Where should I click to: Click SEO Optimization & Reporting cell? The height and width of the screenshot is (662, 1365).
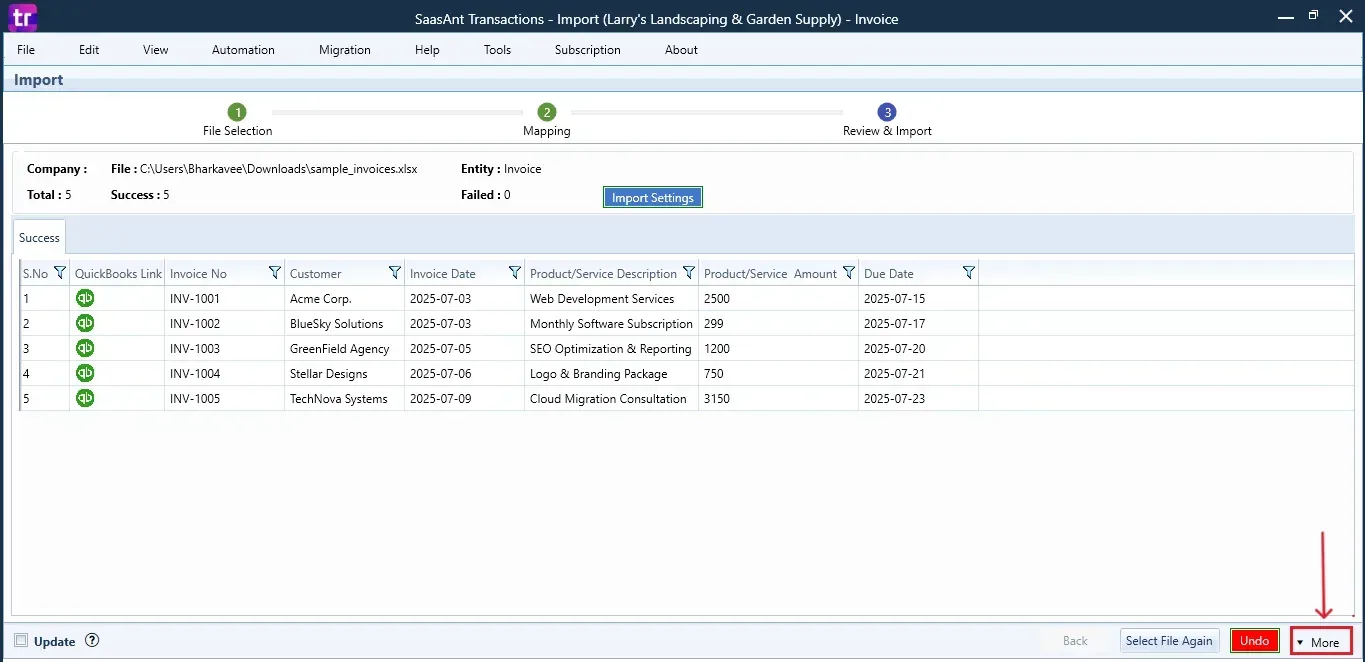pyautogui.click(x=611, y=348)
